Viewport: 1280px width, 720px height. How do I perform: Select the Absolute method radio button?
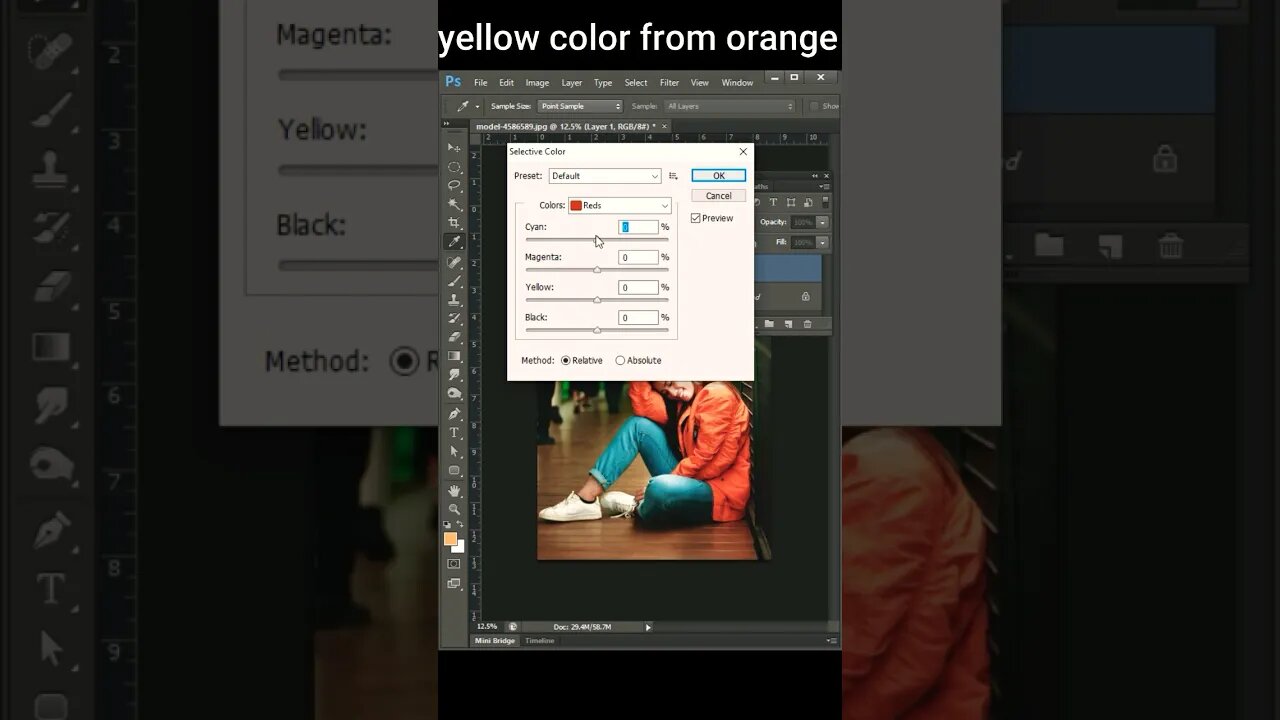[x=620, y=360]
